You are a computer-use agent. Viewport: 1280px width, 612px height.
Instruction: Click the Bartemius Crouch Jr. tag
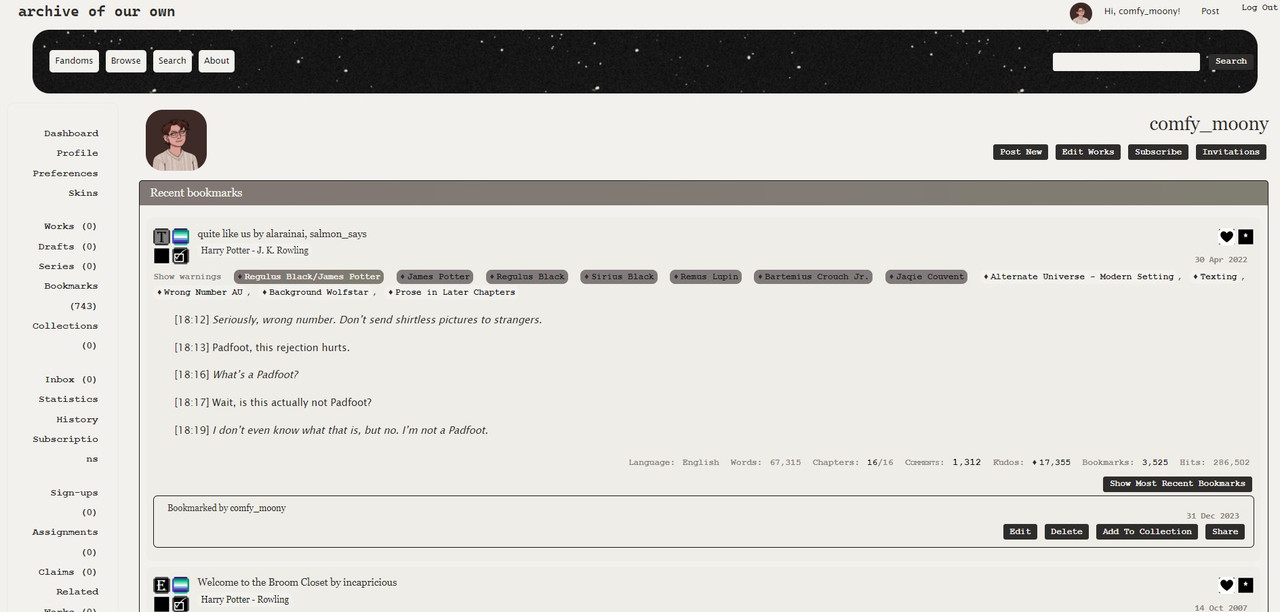tap(813, 277)
